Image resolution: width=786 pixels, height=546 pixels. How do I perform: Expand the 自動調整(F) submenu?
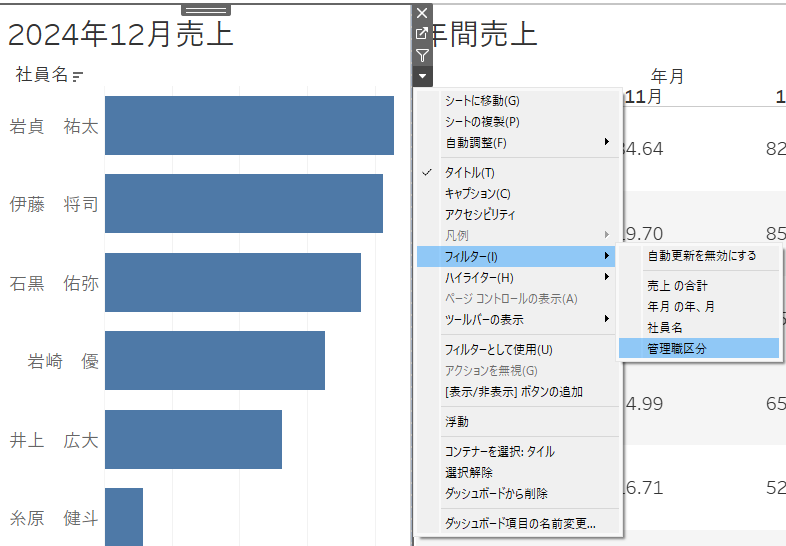(x=518, y=143)
